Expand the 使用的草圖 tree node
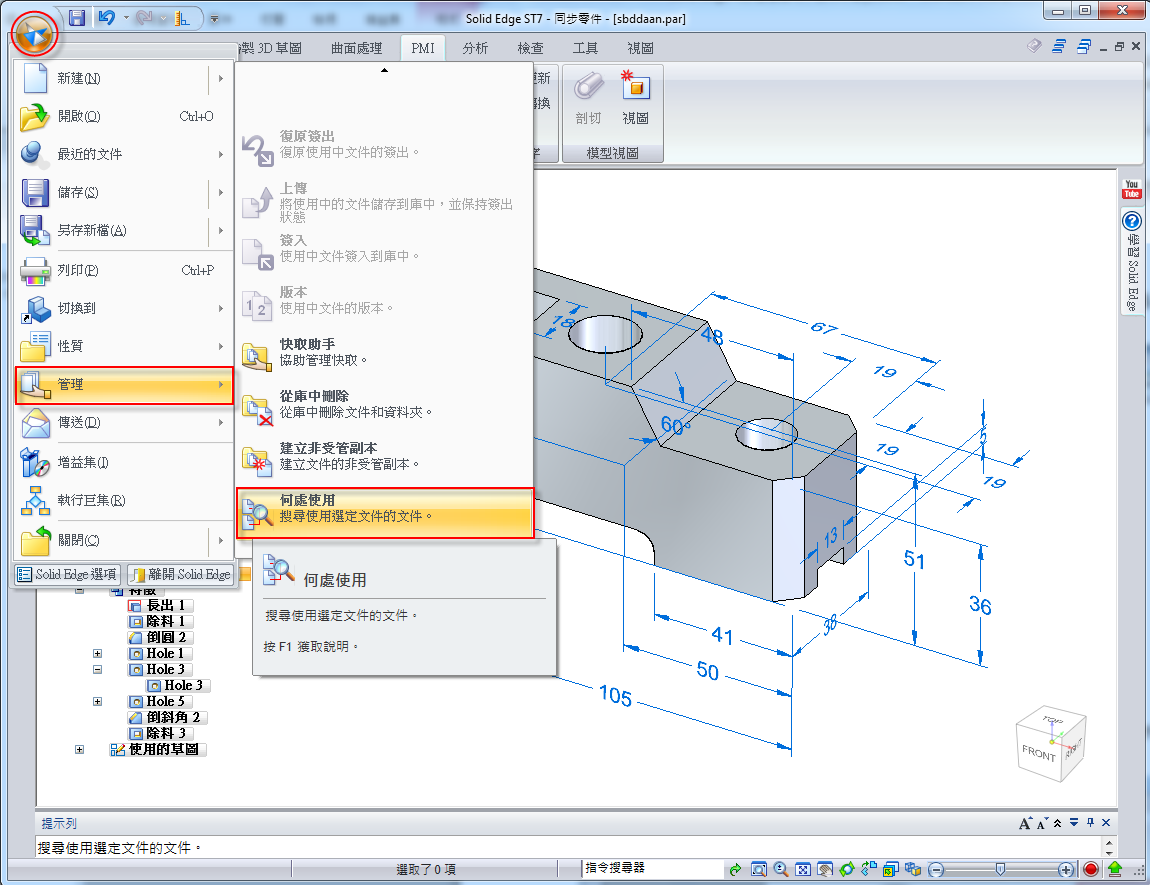 coord(79,749)
